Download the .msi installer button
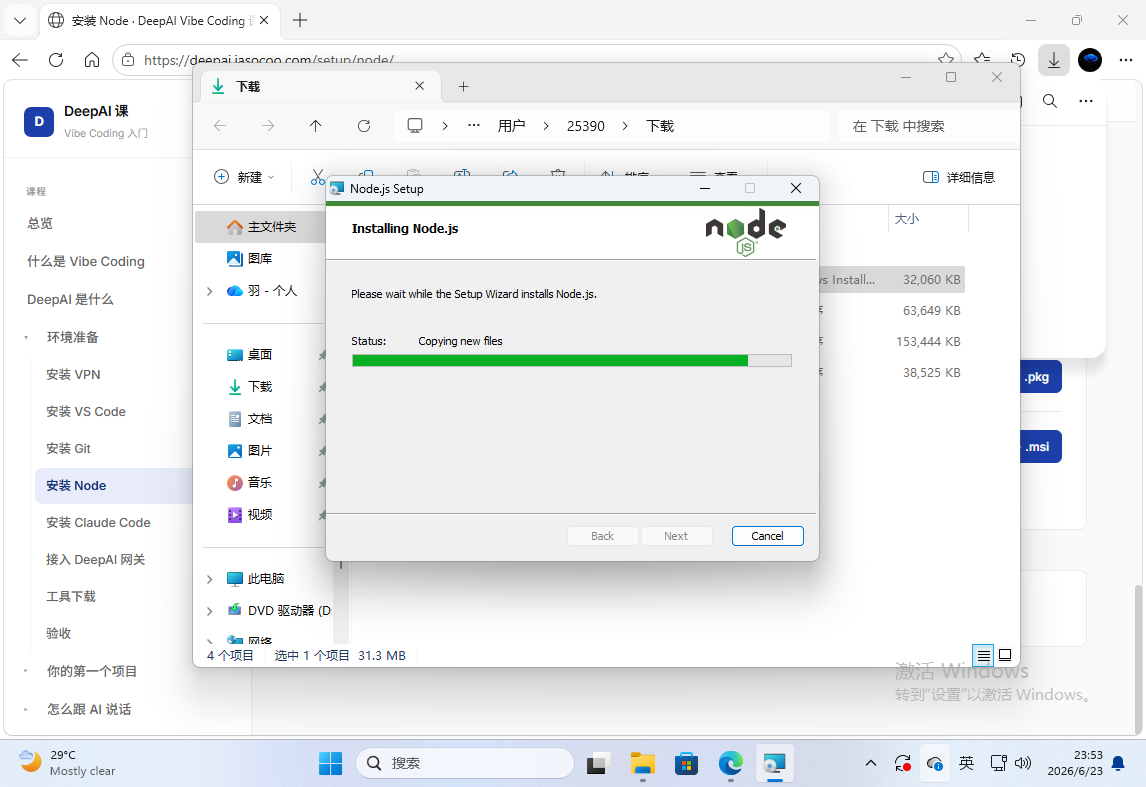 click(1040, 446)
